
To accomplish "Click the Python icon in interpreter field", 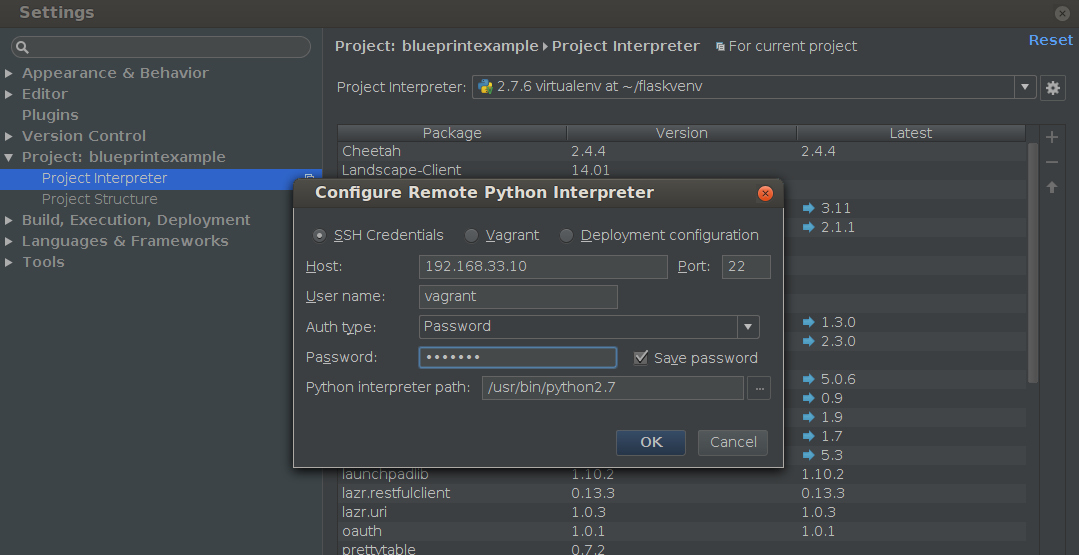I will [x=485, y=87].
